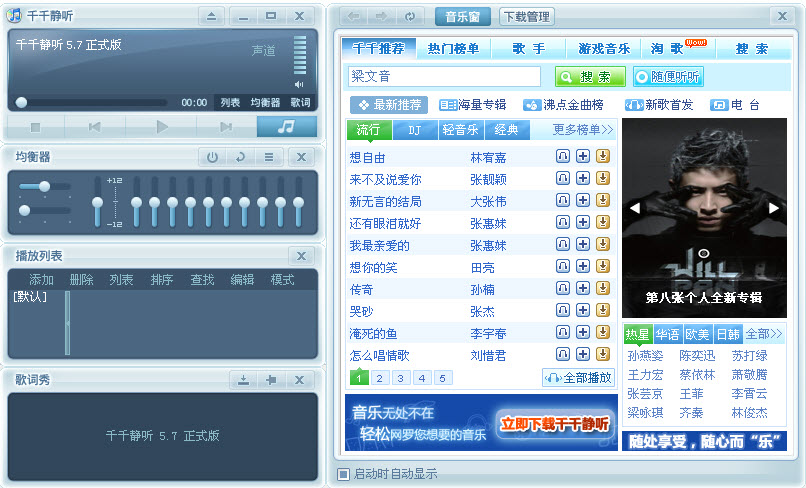
Task: Open 沸点金曲榜 section
Action: point(563,105)
